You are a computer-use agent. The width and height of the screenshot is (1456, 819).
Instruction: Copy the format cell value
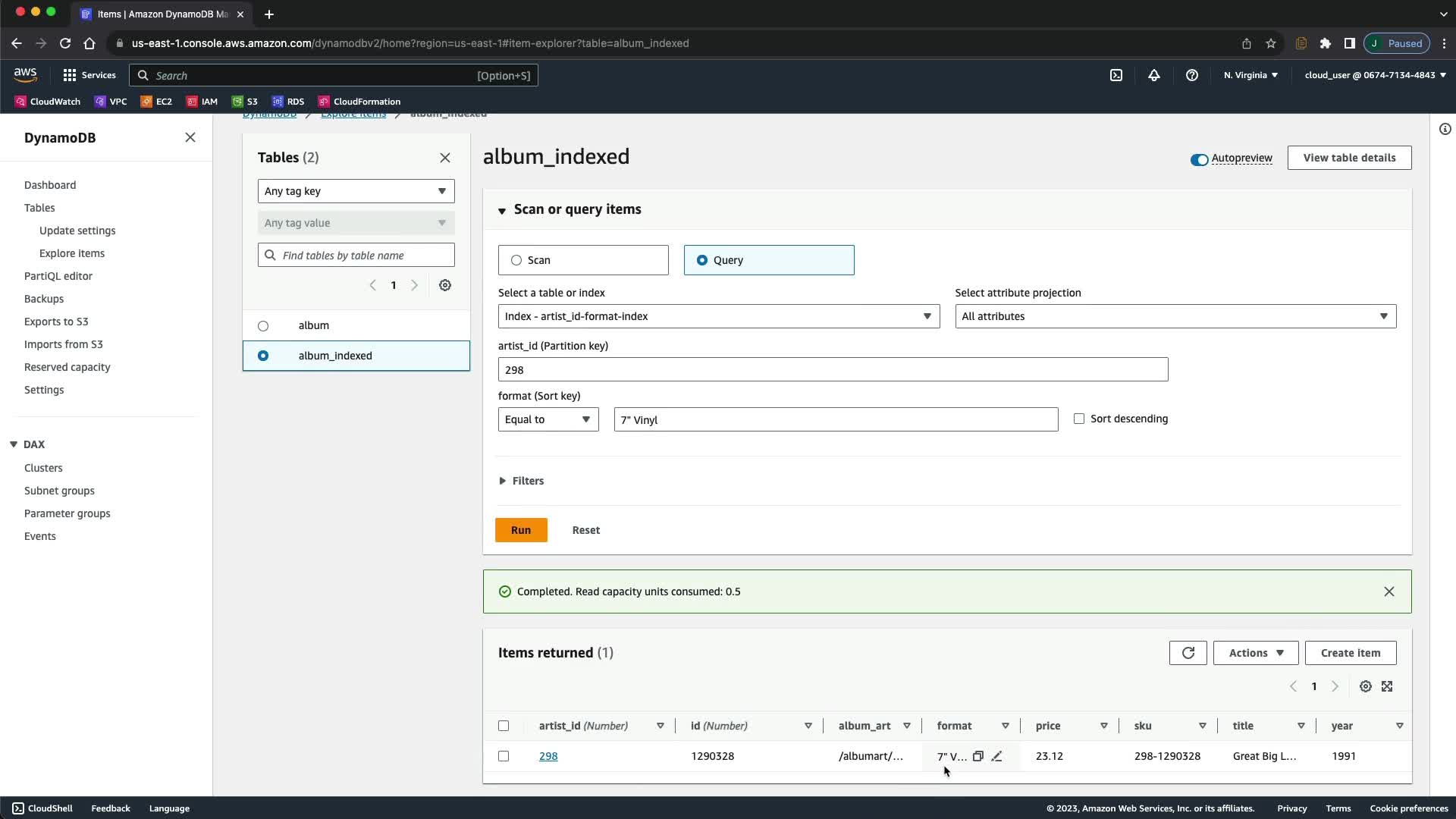[x=978, y=756]
